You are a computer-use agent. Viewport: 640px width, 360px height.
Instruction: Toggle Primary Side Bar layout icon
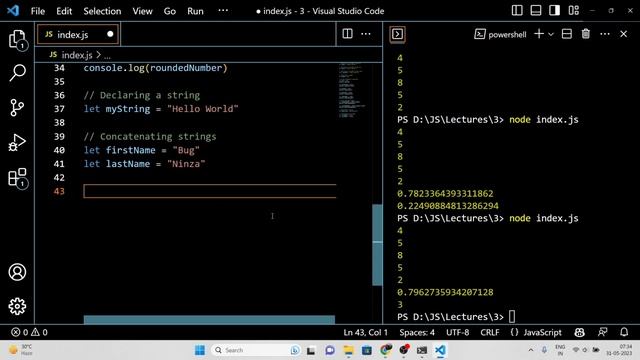517,11
